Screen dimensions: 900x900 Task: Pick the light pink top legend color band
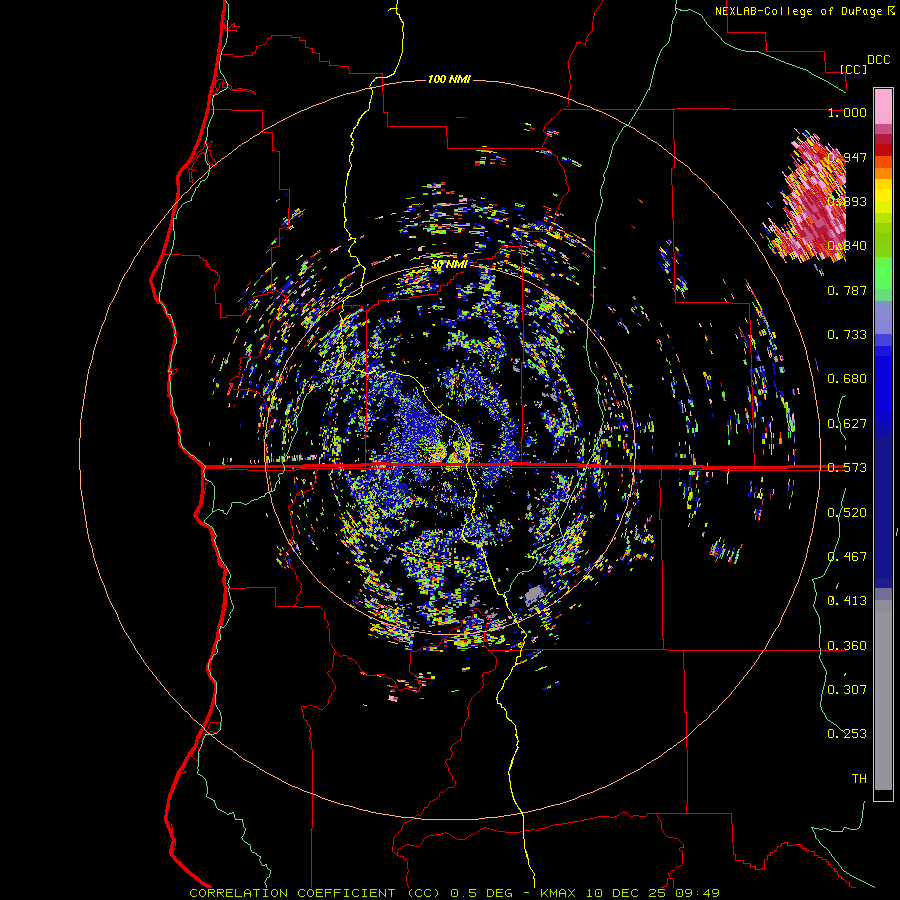tap(883, 106)
